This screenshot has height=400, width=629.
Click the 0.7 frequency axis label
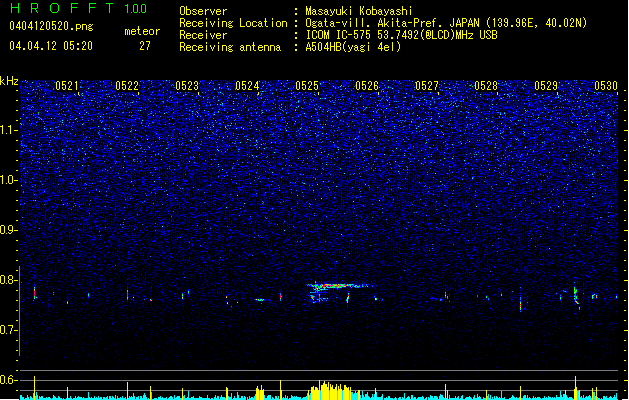pos(9,330)
